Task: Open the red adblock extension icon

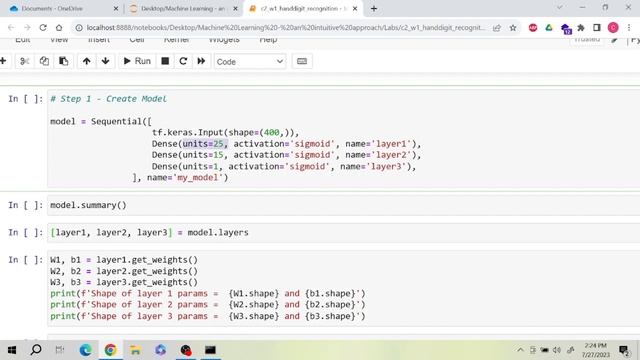Action: (x=533, y=28)
